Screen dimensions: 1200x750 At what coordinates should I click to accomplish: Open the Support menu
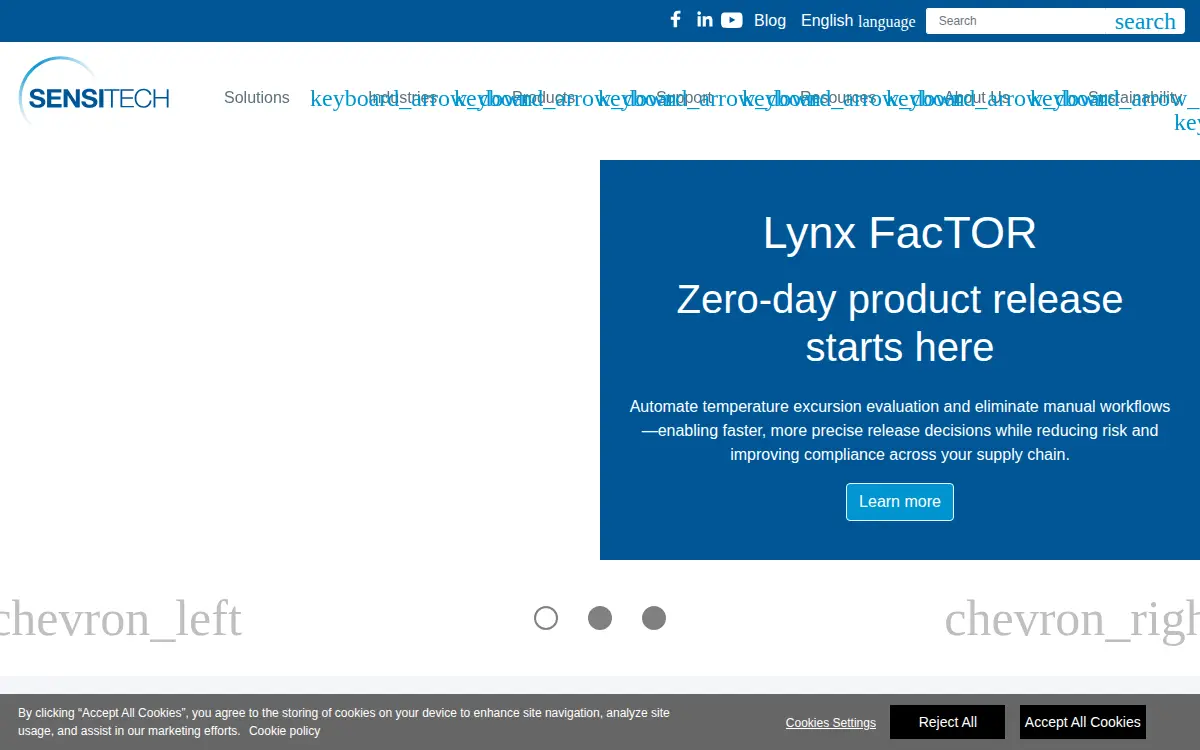coord(684,98)
